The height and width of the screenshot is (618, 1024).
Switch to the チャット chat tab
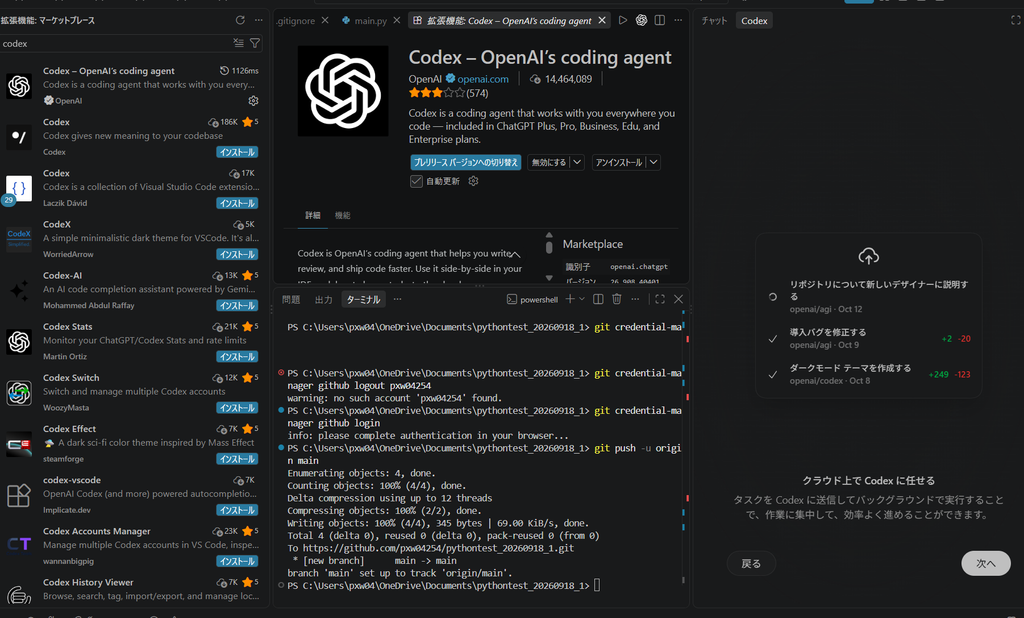click(x=714, y=20)
